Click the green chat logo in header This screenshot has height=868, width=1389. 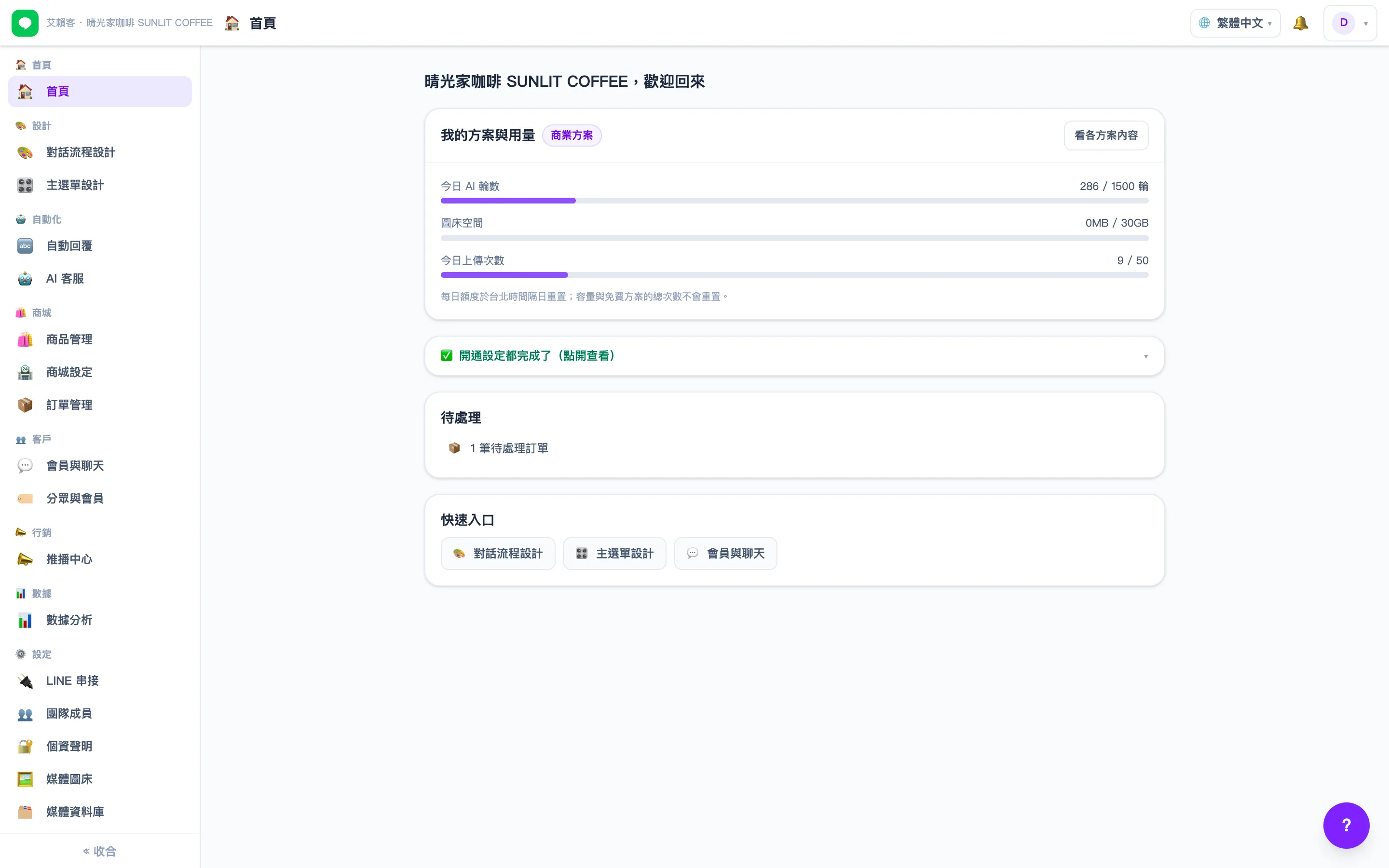[x=25, y=23]
